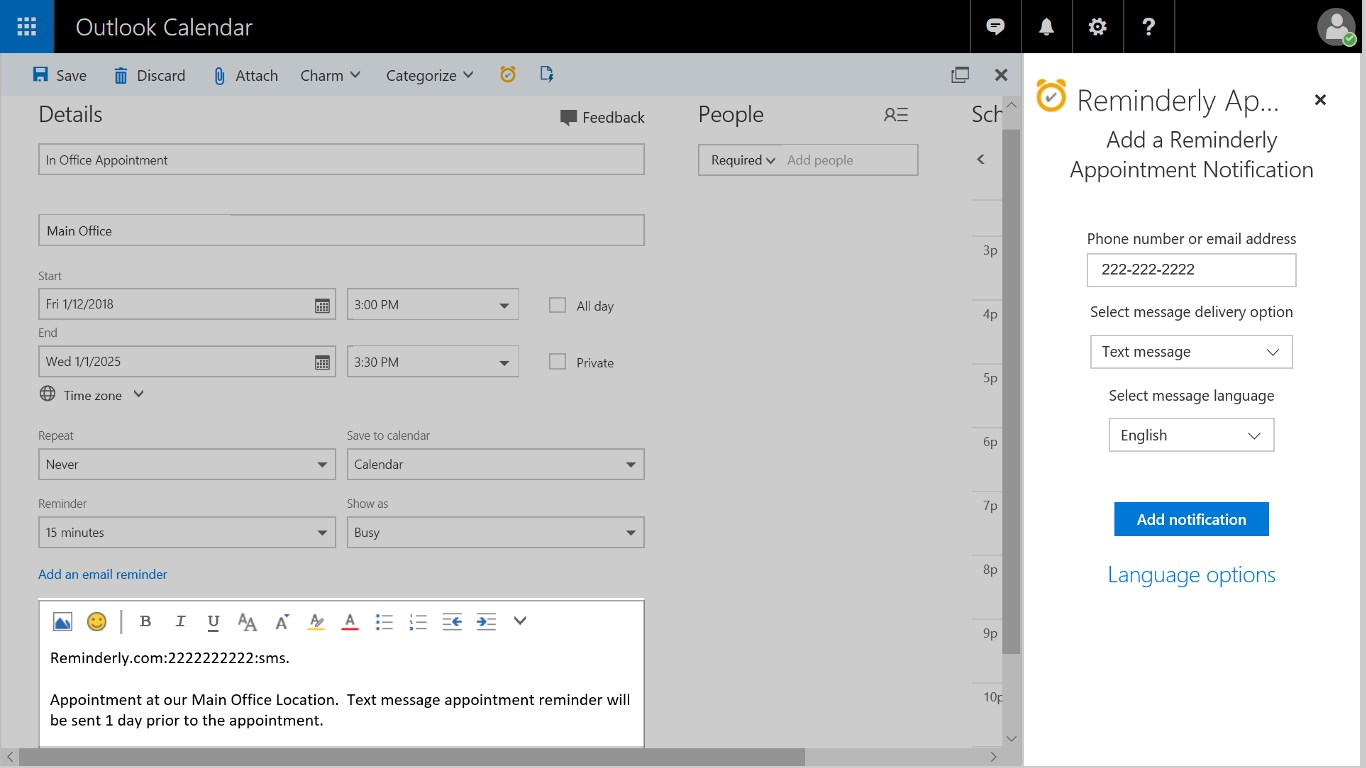This screenshot has width=1366, height=768.
Task: Open the Reminder dropdown set to 15 minutes
Action: click(x=187, y=532)
